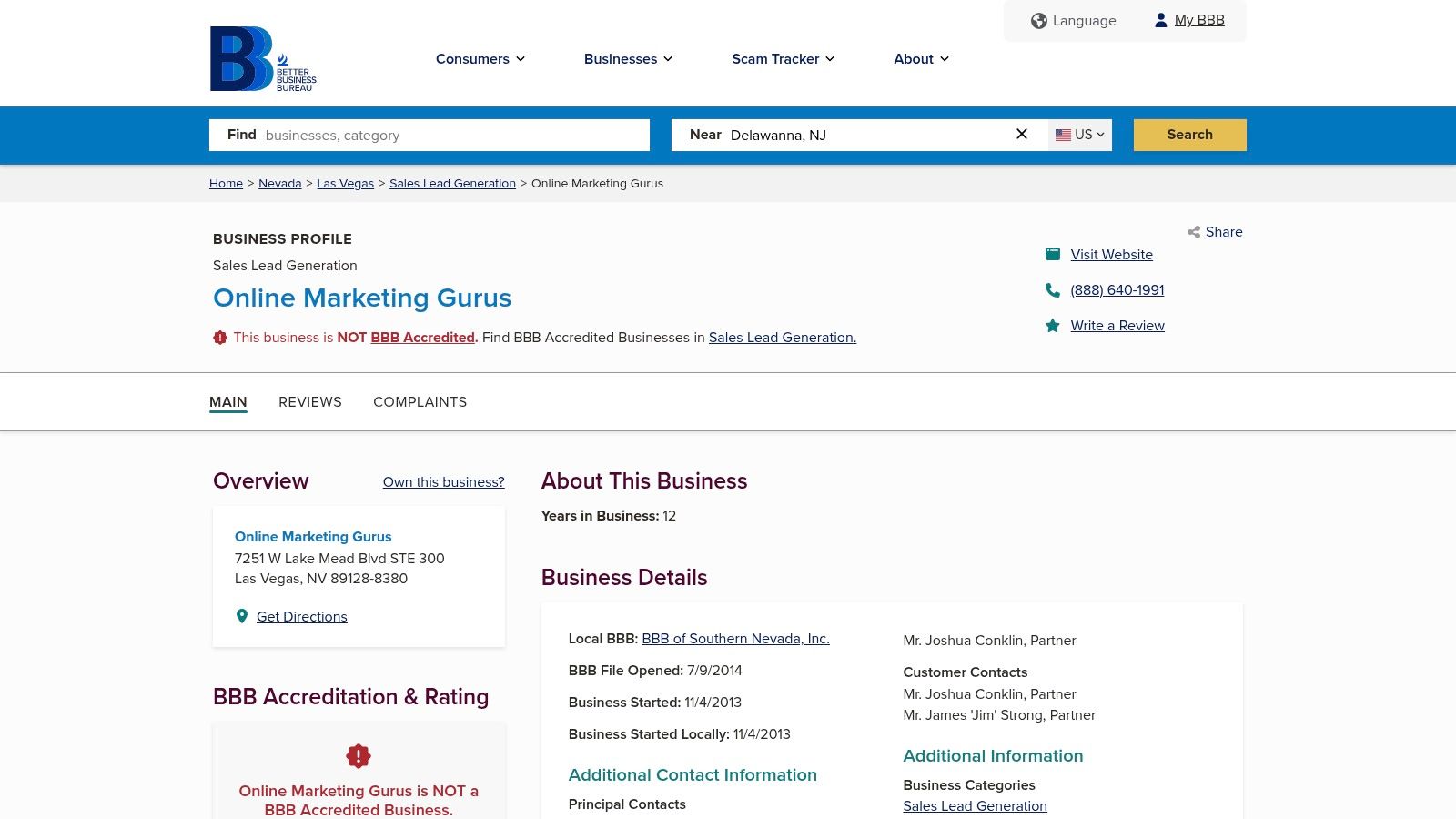The width and height of the screenshot is (1456, 819).
Task: Select the MAIN tab
Action: coord(228,402)
